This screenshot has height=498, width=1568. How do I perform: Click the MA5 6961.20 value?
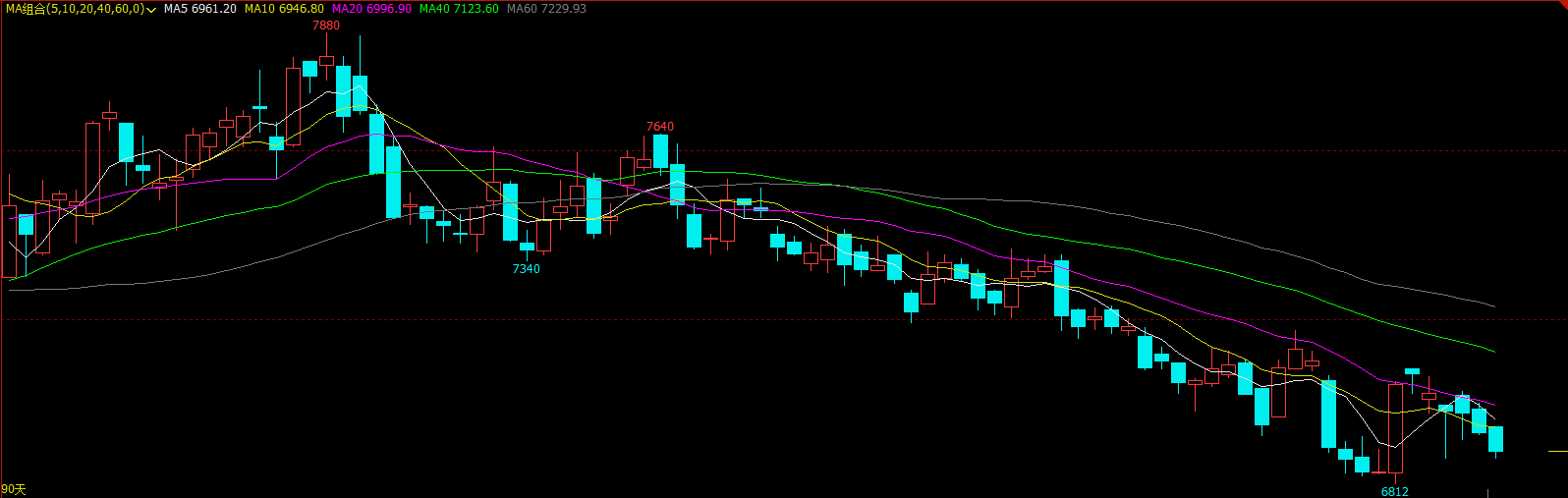(x=200, y=9)
